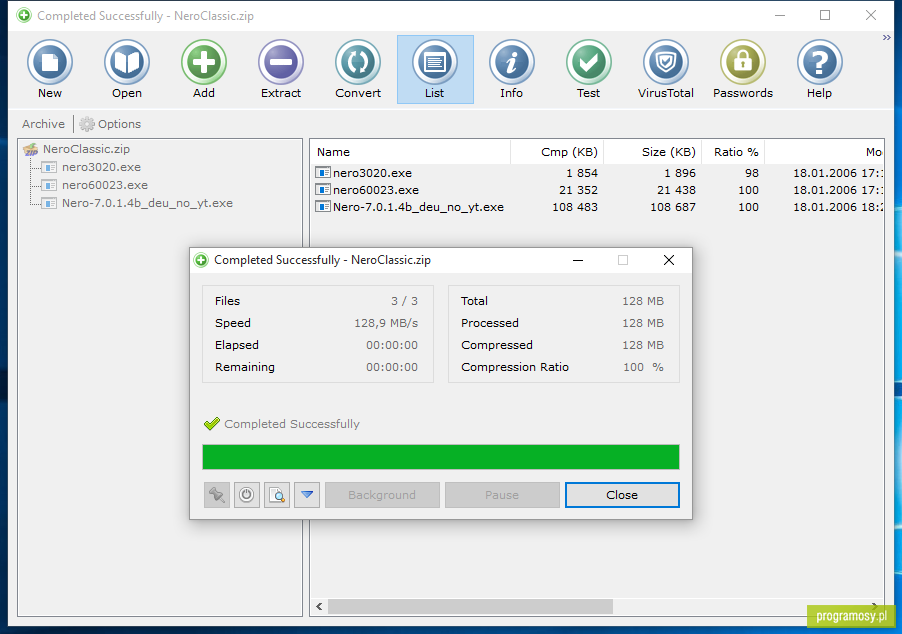Sort the file list by Name column

point(411,152)
